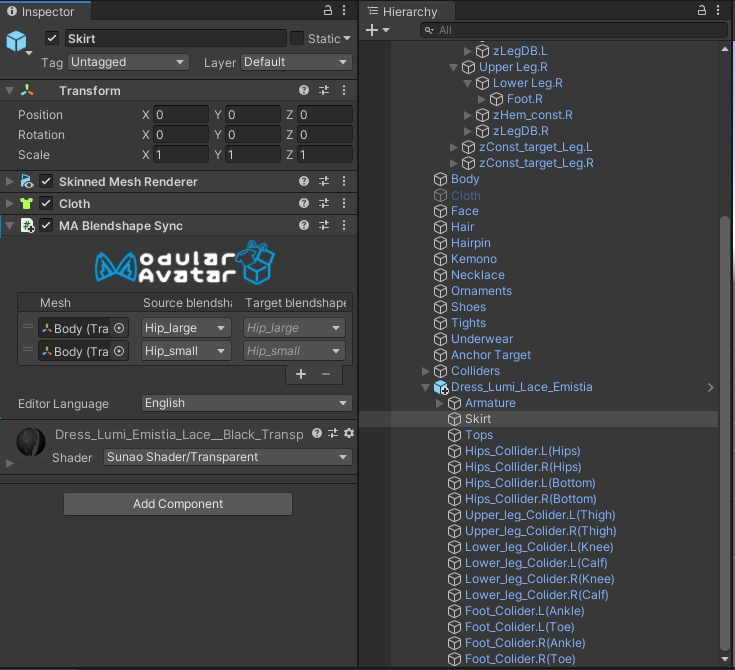Click the material preview thumbnail

[31, 443]
